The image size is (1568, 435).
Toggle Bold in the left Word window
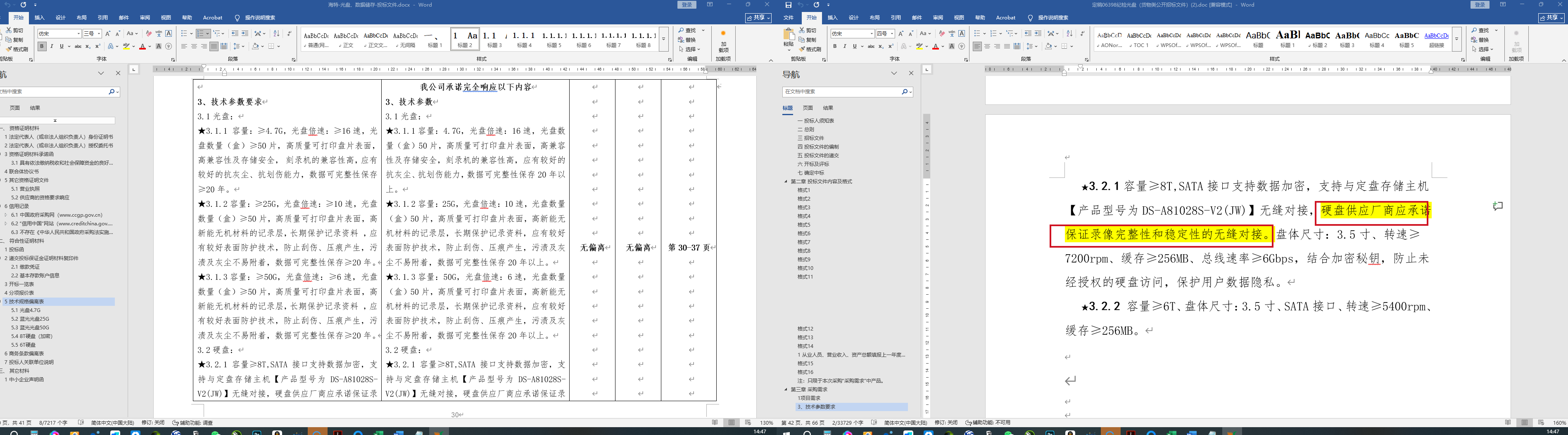click(42, 46)
